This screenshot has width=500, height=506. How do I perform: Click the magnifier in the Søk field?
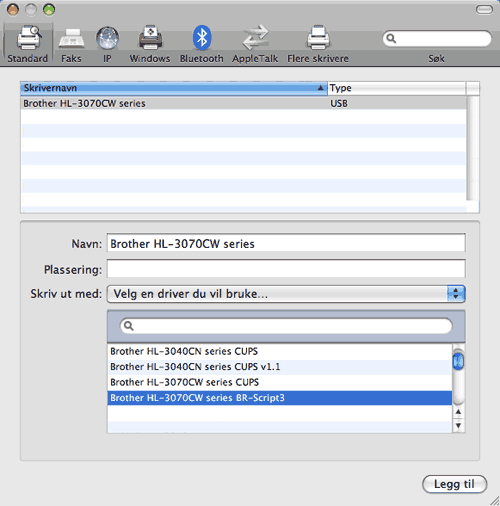click(x=391, y=38)
